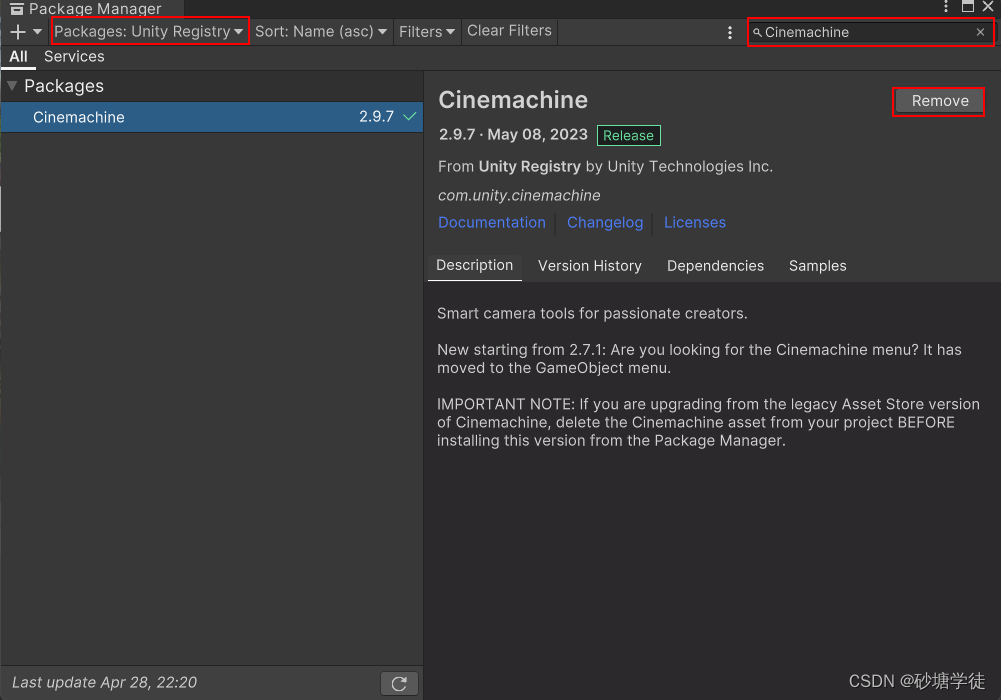
Task: Open the Sort: Name (asc) dropdown
Action: 321,31
